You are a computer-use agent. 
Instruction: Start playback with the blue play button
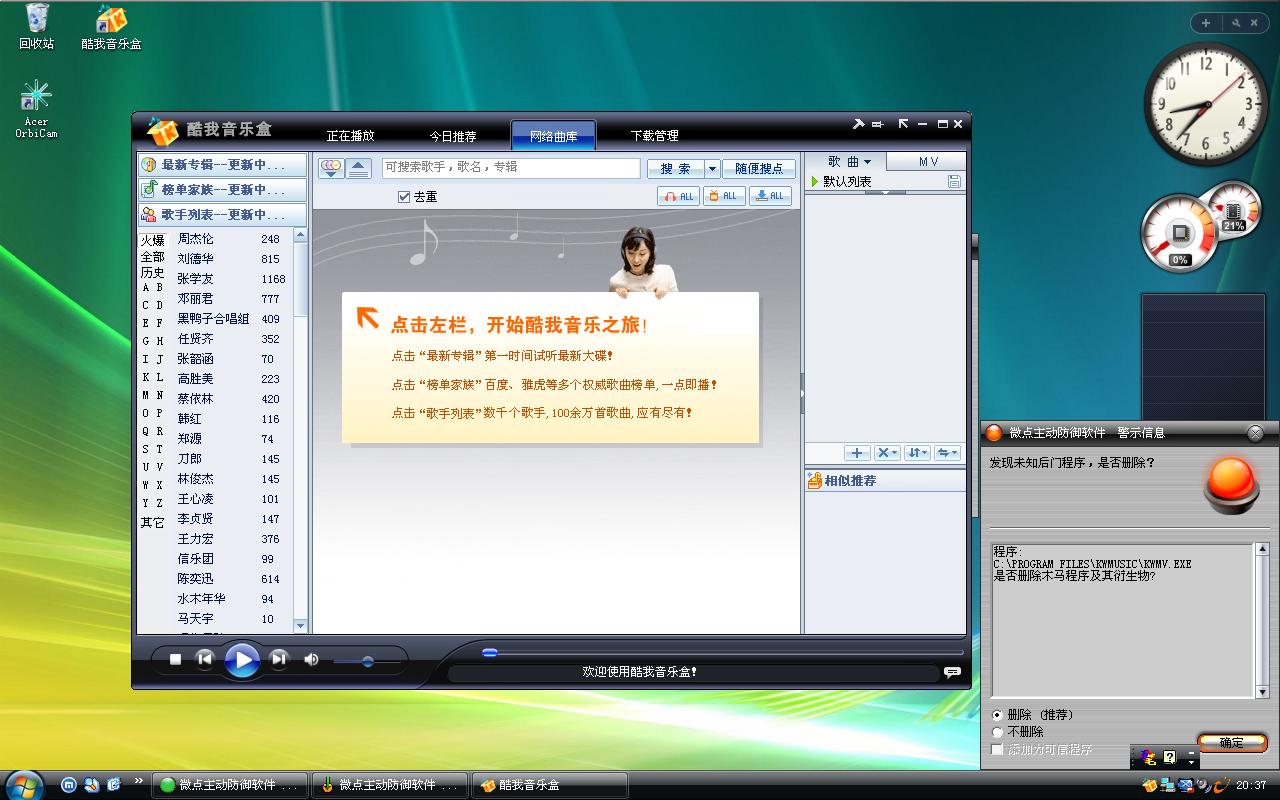click(242, 660)
